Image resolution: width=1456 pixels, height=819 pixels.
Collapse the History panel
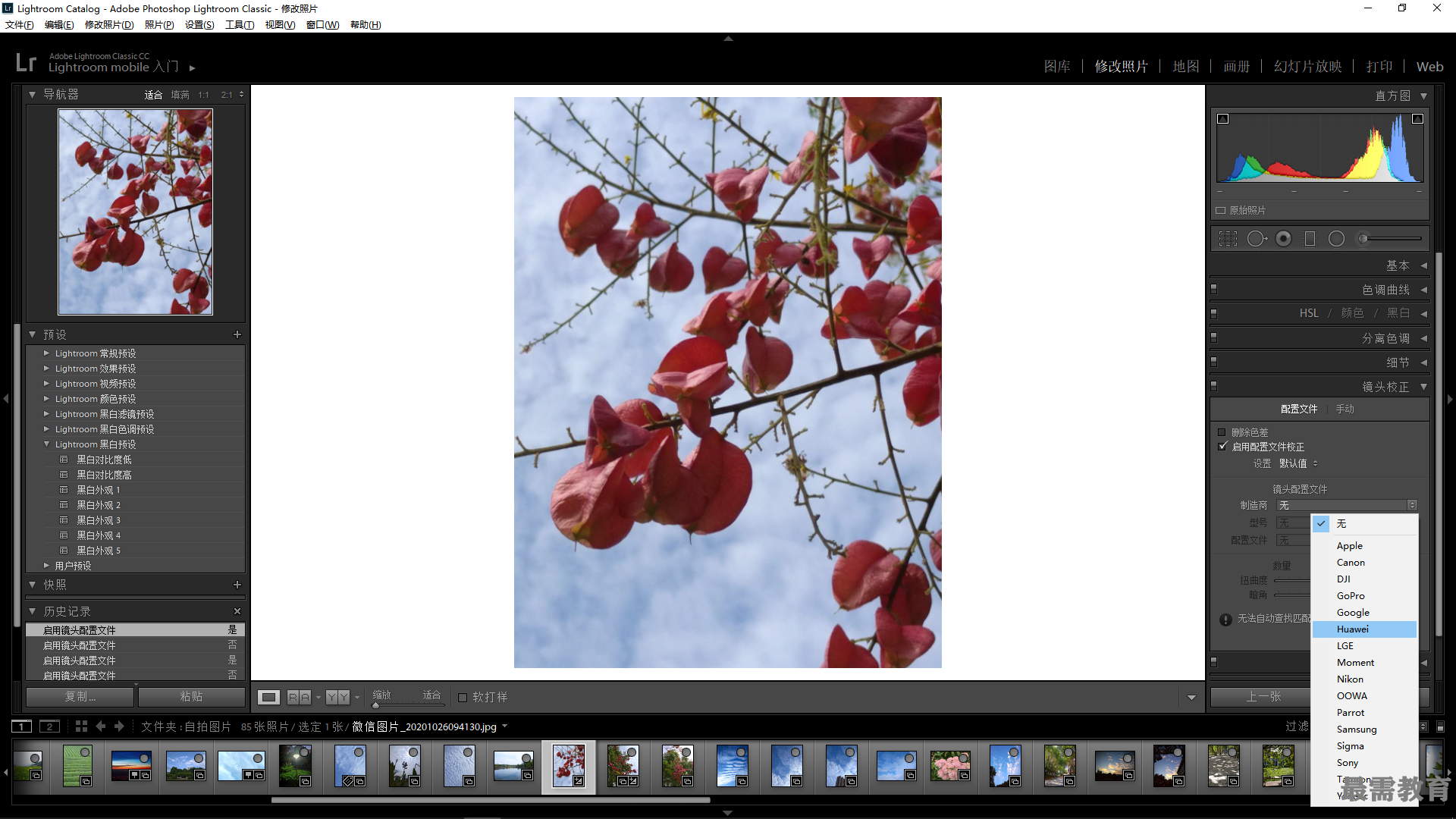click(33, 611)
